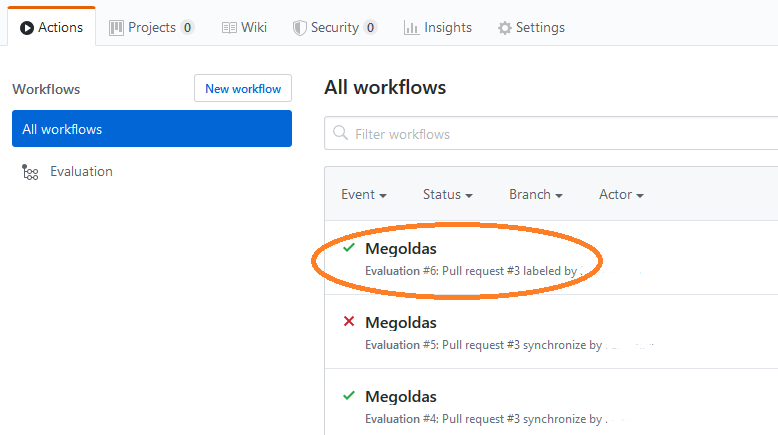Open the Megoldas run for Evaluation #6
The width and height of the screenshot is (778, 435).
tap(401, 249)
